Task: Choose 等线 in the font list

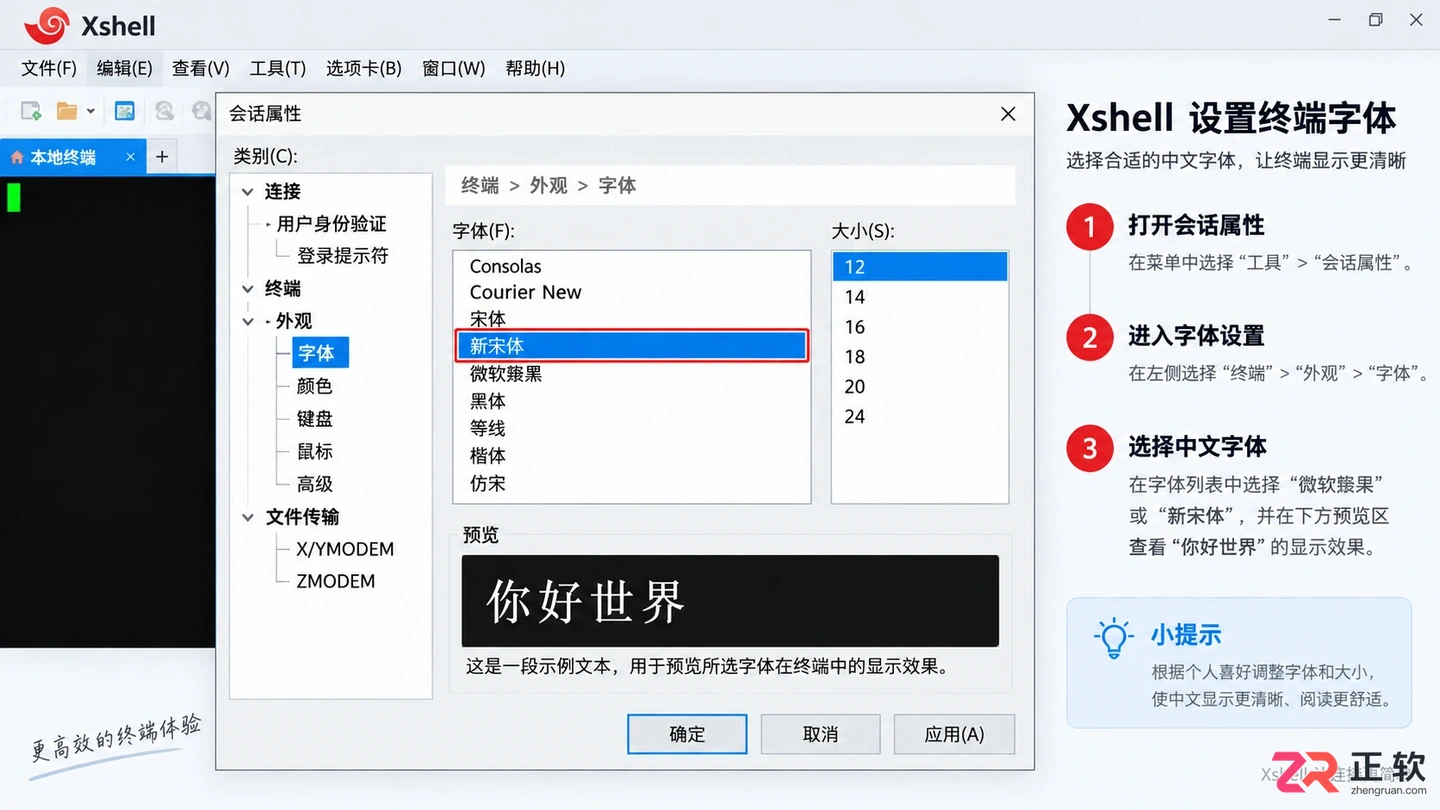Action: tap(631, 428)
